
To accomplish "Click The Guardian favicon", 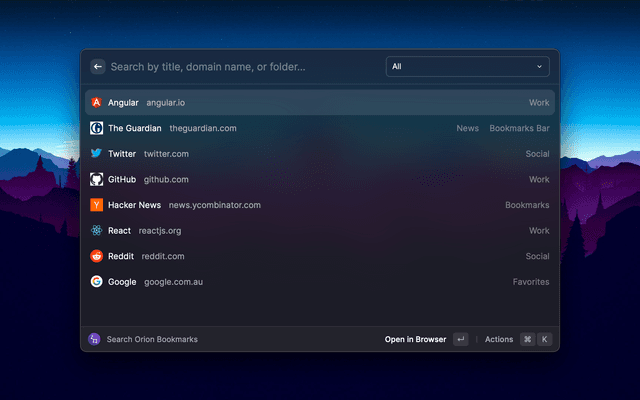I will (x=97, y=128).
